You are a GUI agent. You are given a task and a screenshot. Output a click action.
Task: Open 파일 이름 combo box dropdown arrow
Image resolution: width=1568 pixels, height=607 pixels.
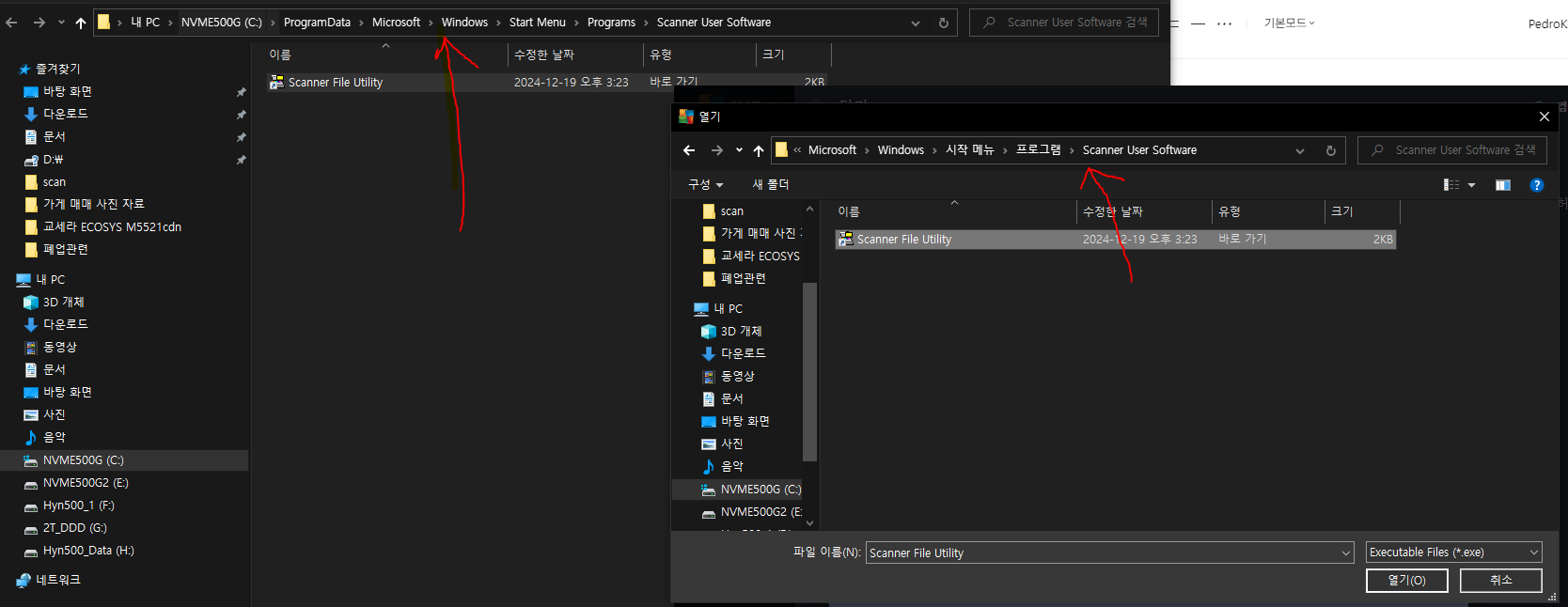coord(1345,553)
